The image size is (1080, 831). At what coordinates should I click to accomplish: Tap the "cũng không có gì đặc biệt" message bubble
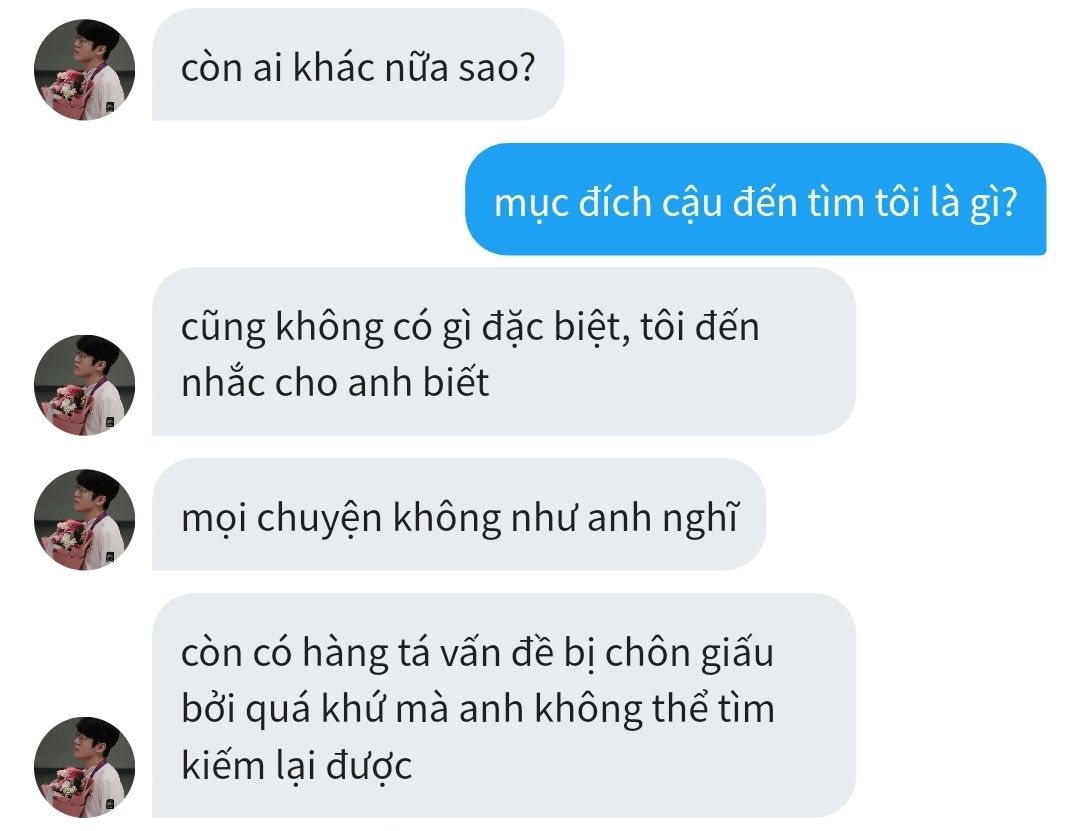point(503,351)
